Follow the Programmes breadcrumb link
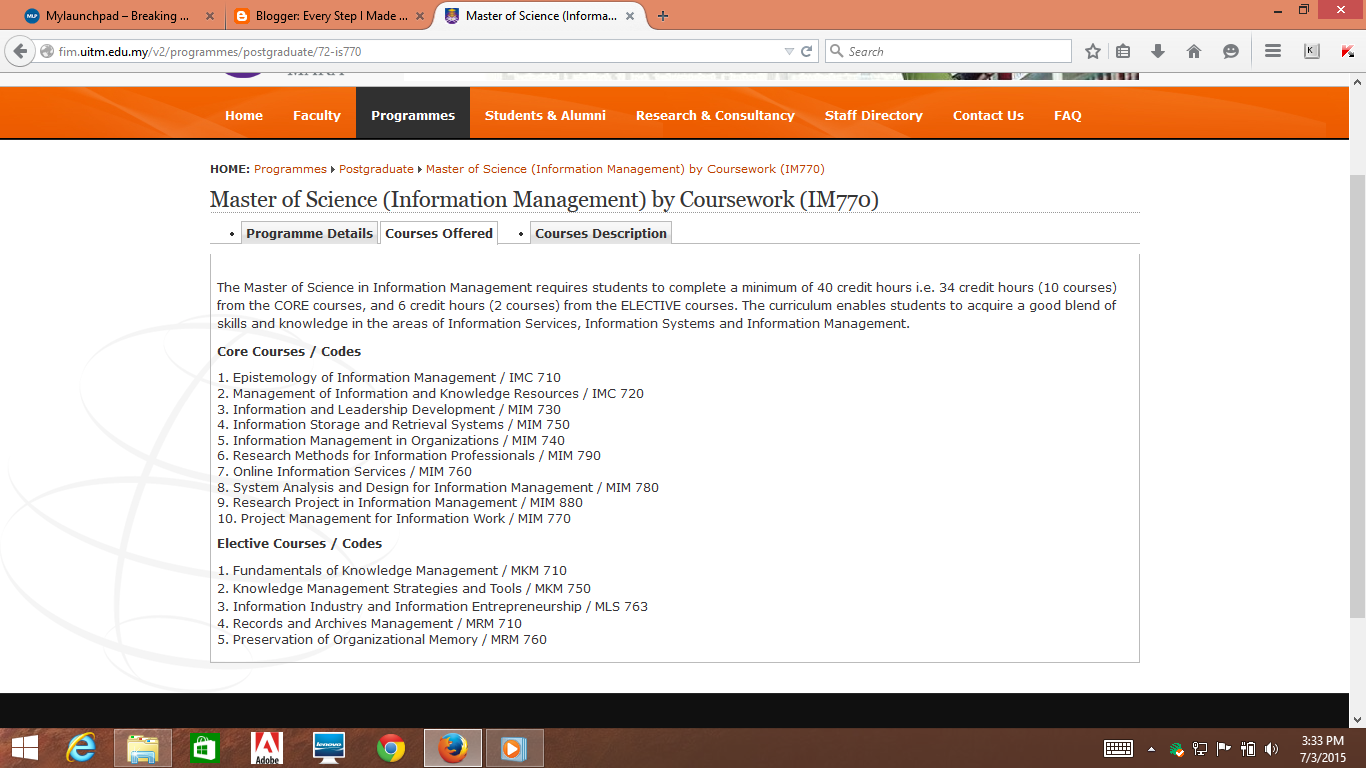The width and height of the screenshot is (1366, 768). (x=290, y=169)
